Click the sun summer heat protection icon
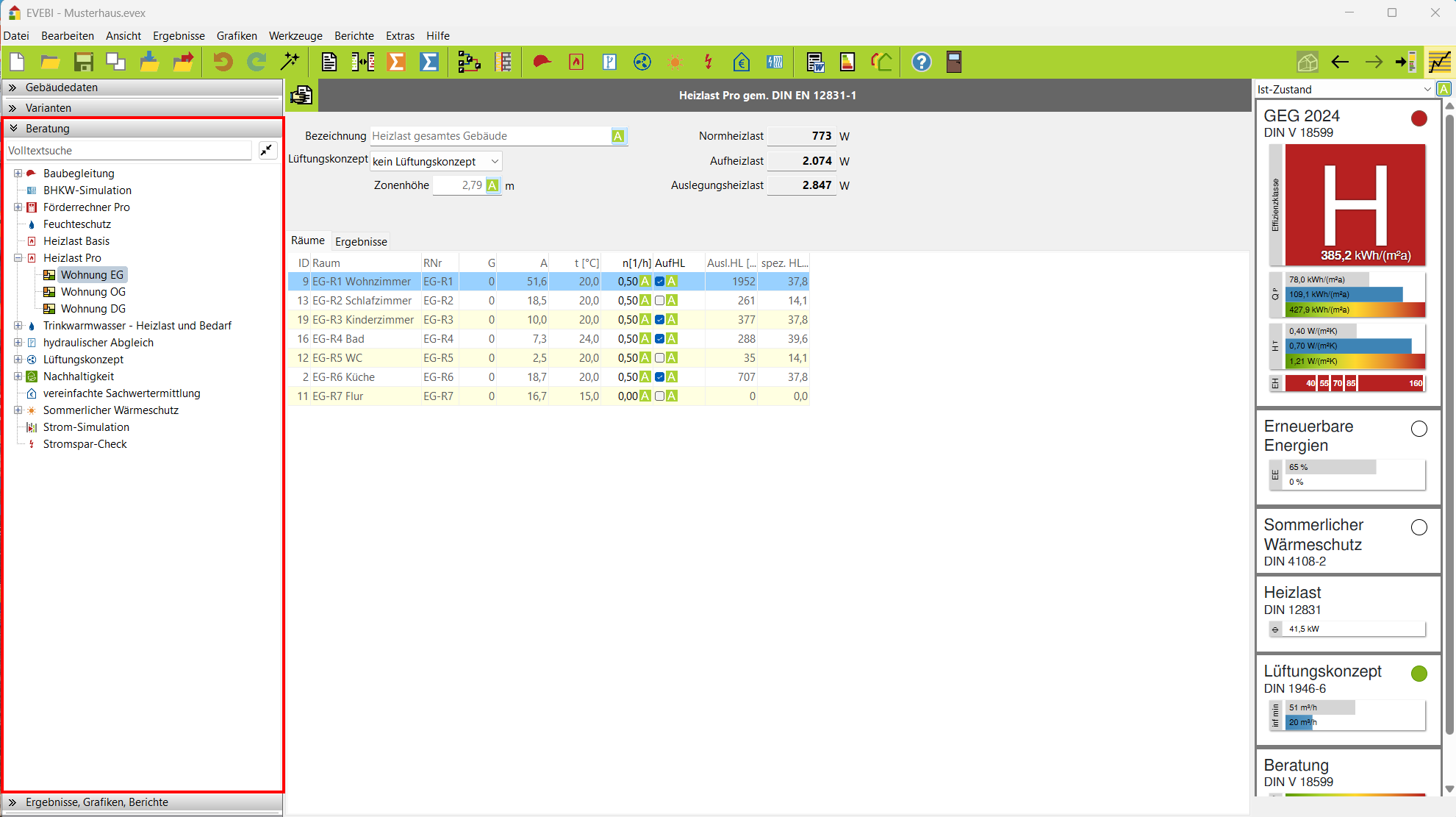Image resolution: width=1456 pixels, height=817 pixels. 675,63
